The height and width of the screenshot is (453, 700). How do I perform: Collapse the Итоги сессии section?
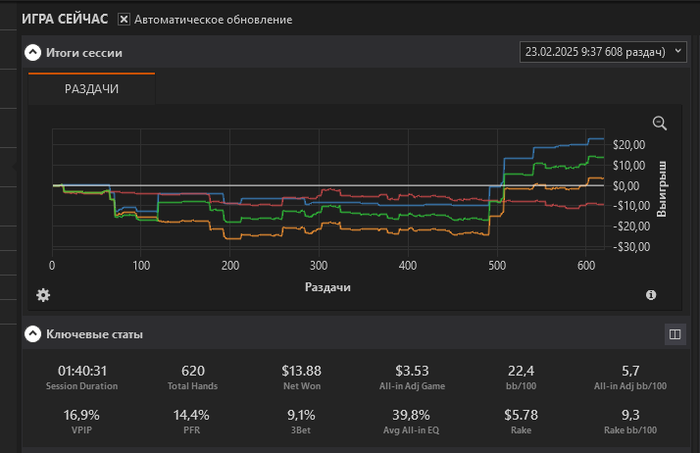[x=33, y=52]
